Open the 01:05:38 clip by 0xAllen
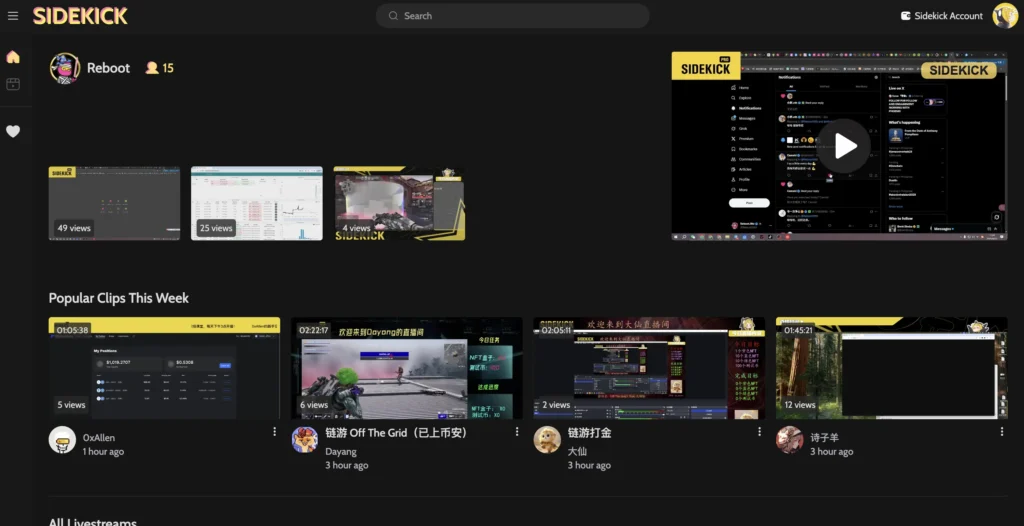Viewport: 1024px width, 526px height. 165,368
